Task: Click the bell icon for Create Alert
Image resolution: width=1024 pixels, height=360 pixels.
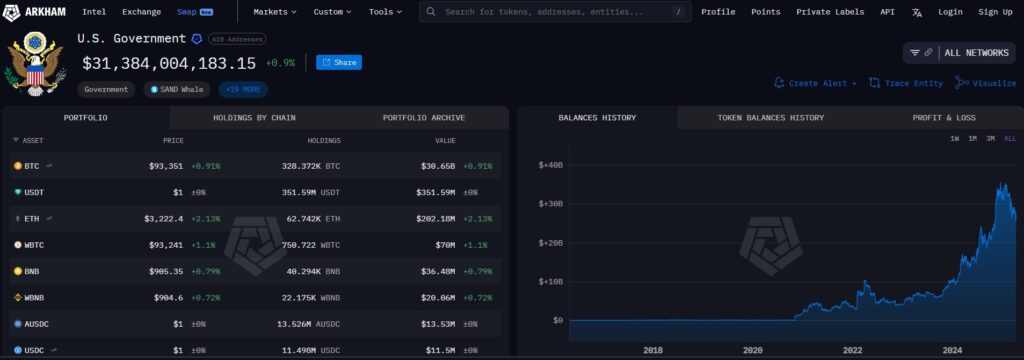Action: [778, 83]
